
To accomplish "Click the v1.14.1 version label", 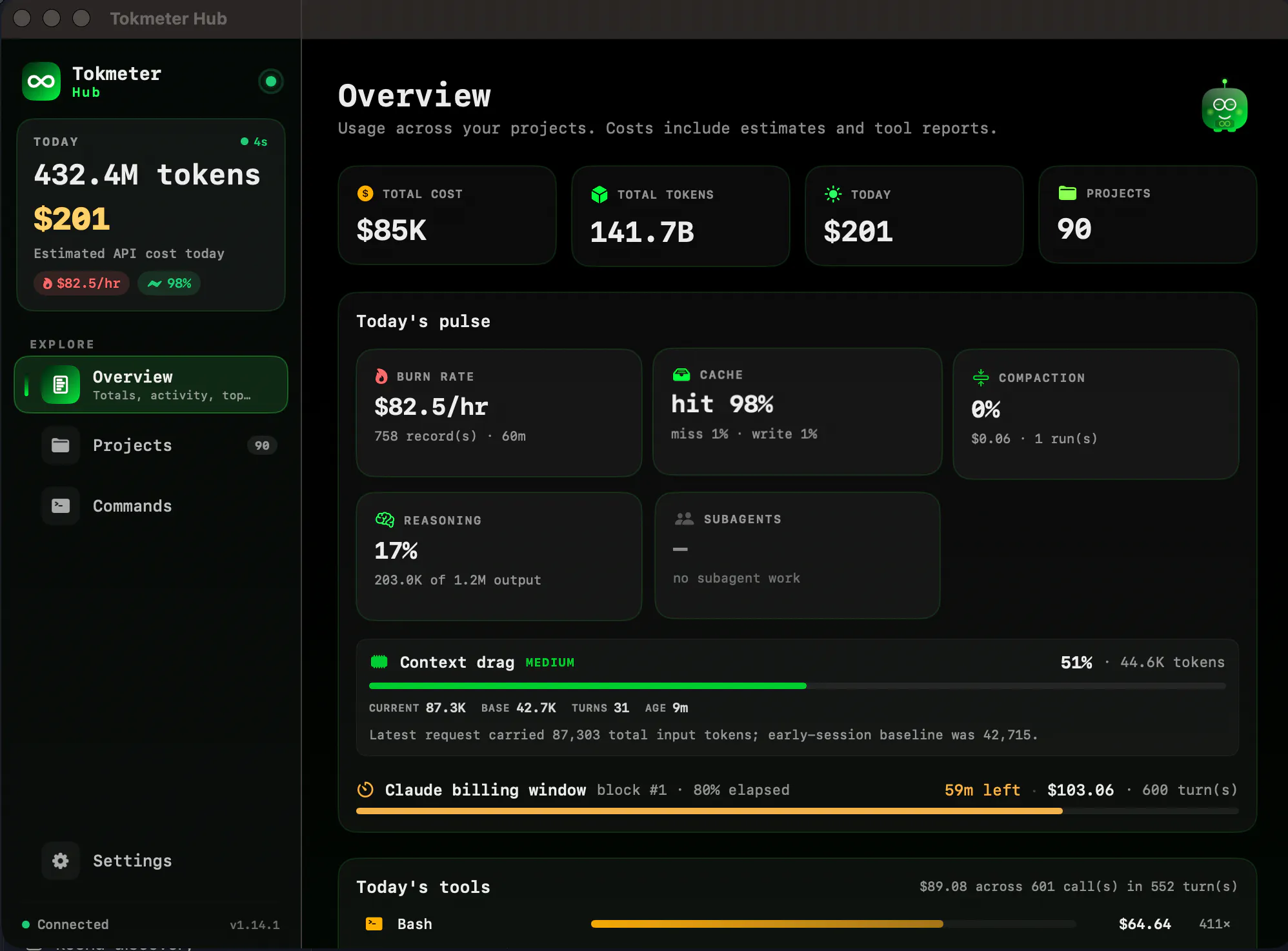I will click(x=255, y=925).
